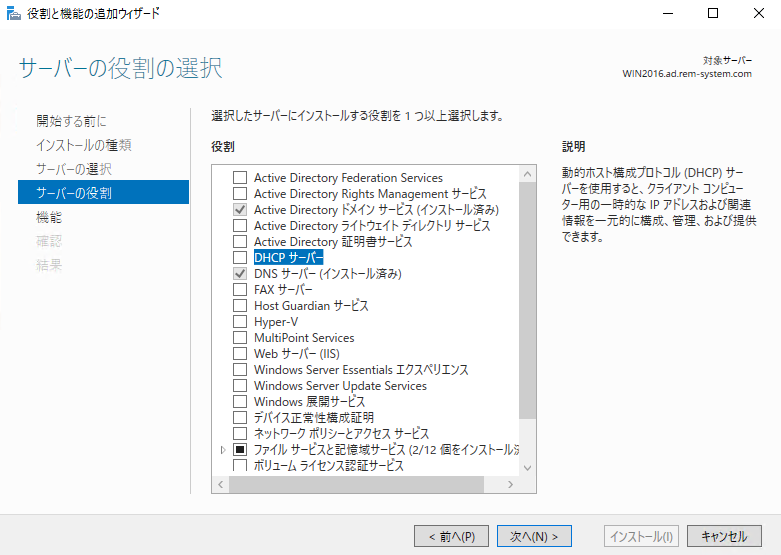Minimize the wizard window
This screenshot has width=781, height=555.
[x=668, y=13]
